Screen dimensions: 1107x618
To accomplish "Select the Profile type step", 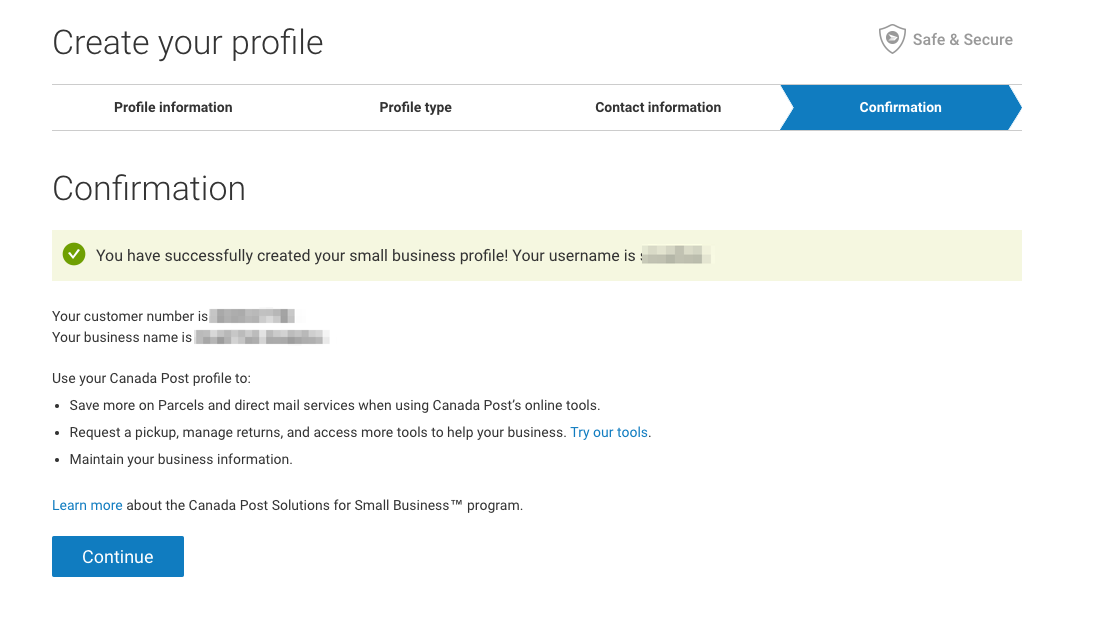I will [x=415, y=107].
